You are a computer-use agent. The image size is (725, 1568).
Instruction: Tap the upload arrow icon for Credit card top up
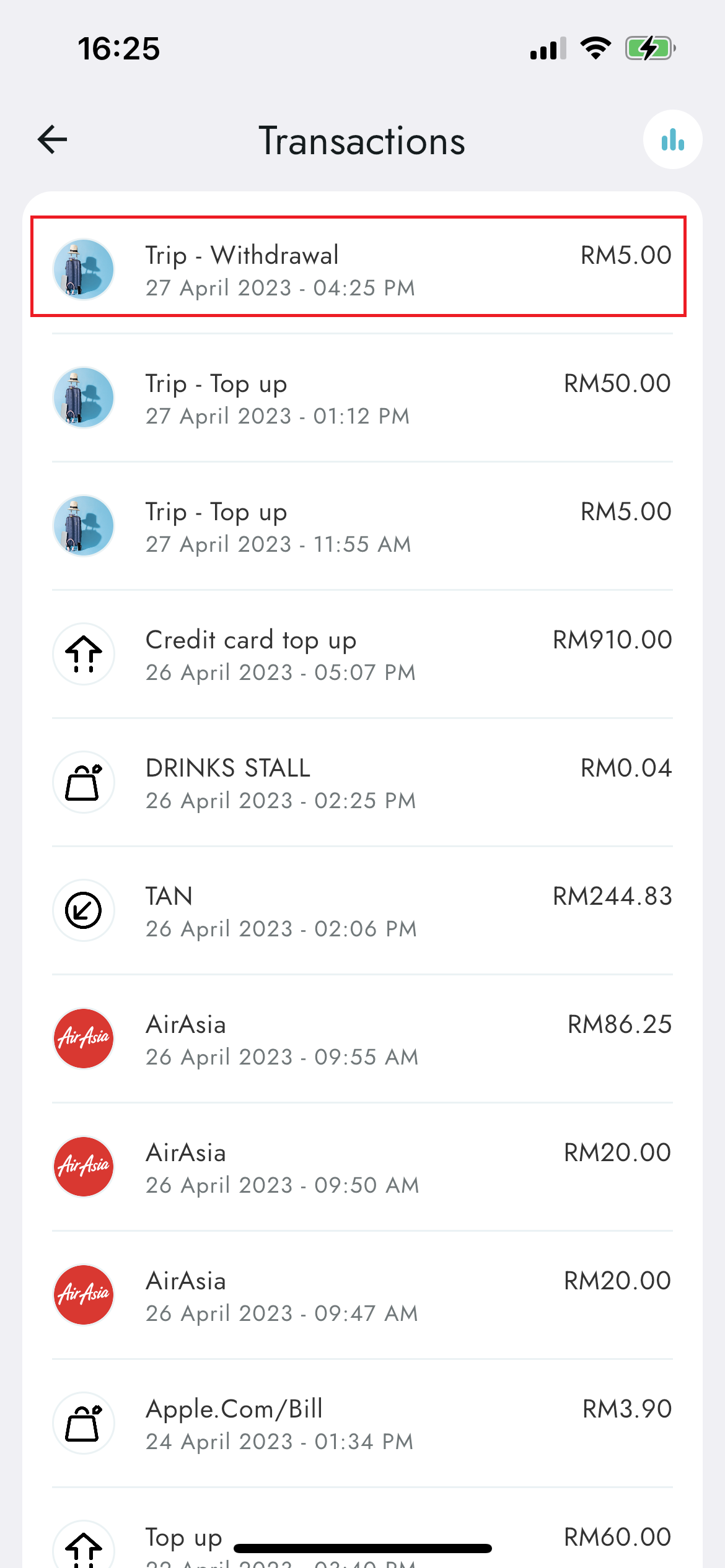click(84, 654)
